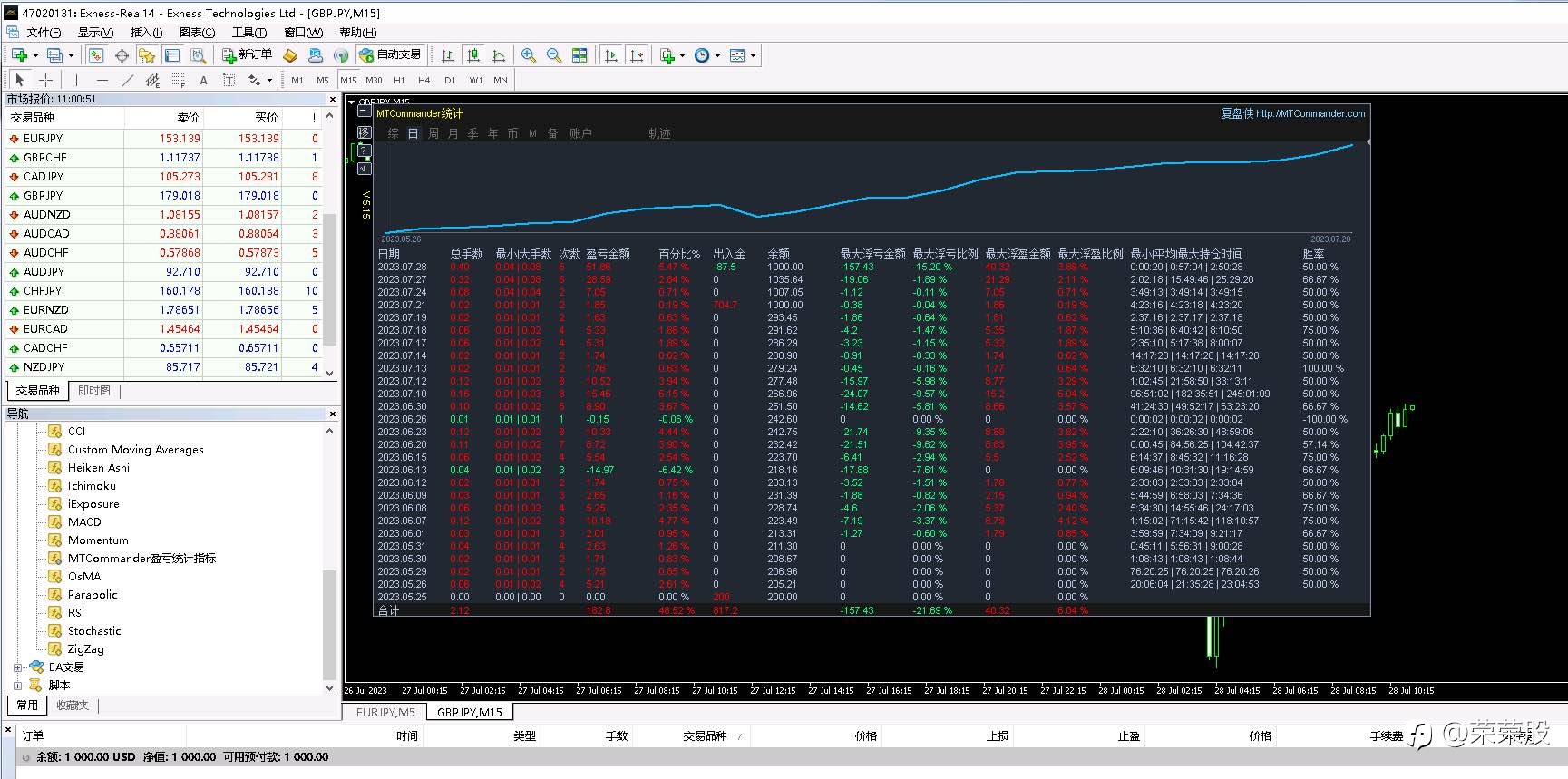This screenshot has width=1568, height=779.
Task: Toggle chart shift
Action: click(x=637, y=55)
